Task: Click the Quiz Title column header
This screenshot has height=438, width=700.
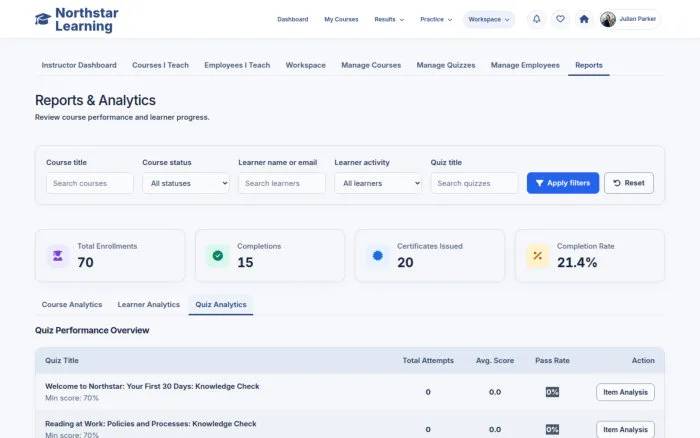Action: [62, 360]
